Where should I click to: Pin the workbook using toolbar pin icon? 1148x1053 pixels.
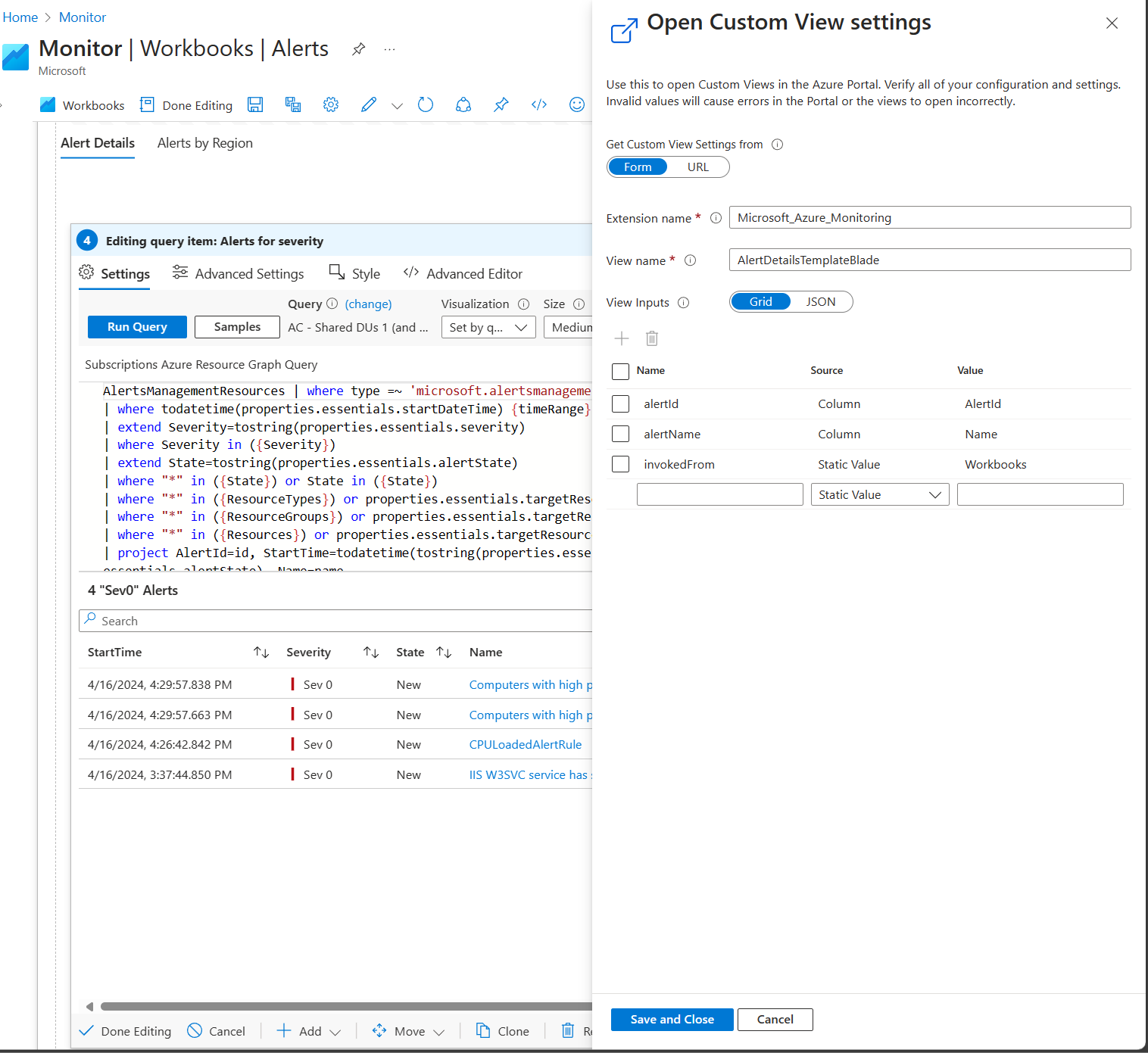click(501, 104)
